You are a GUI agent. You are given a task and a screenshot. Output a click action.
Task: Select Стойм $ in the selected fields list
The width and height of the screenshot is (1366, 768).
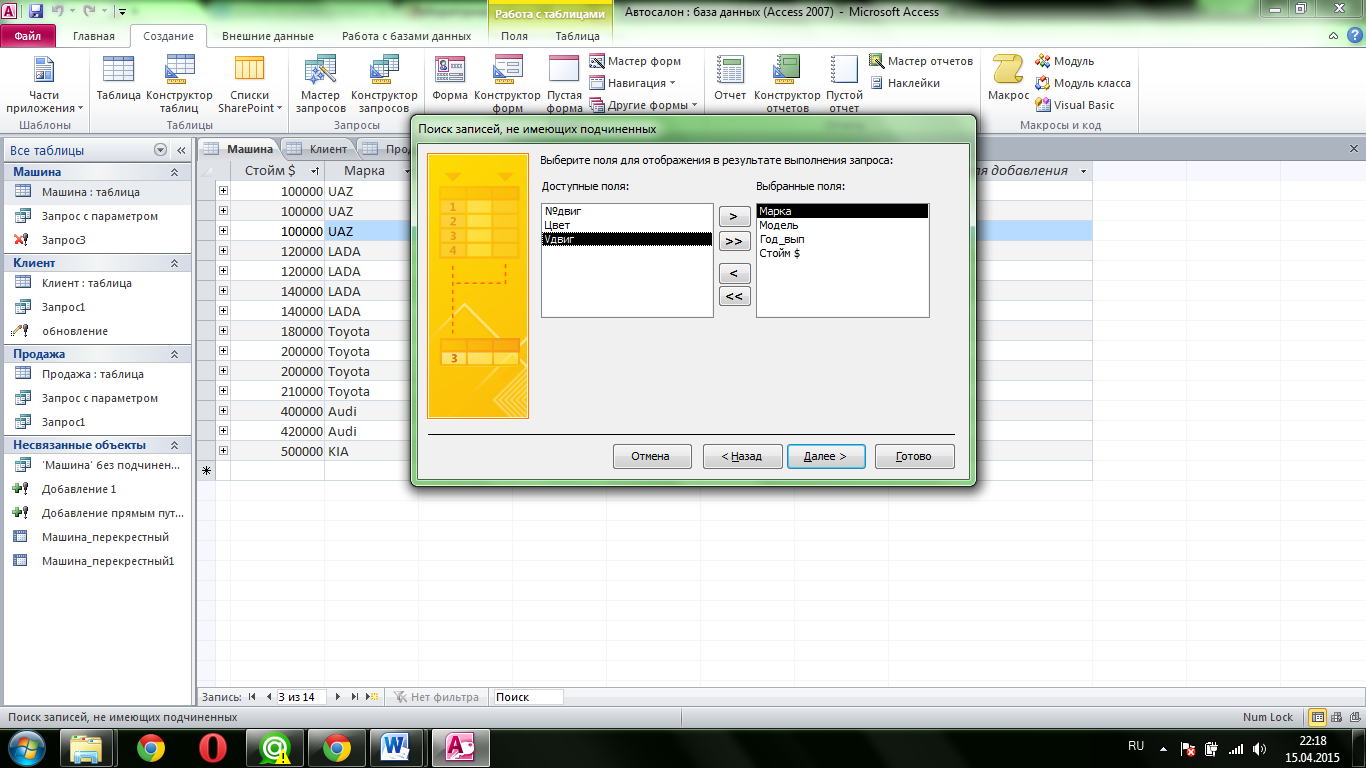(842, 253)
